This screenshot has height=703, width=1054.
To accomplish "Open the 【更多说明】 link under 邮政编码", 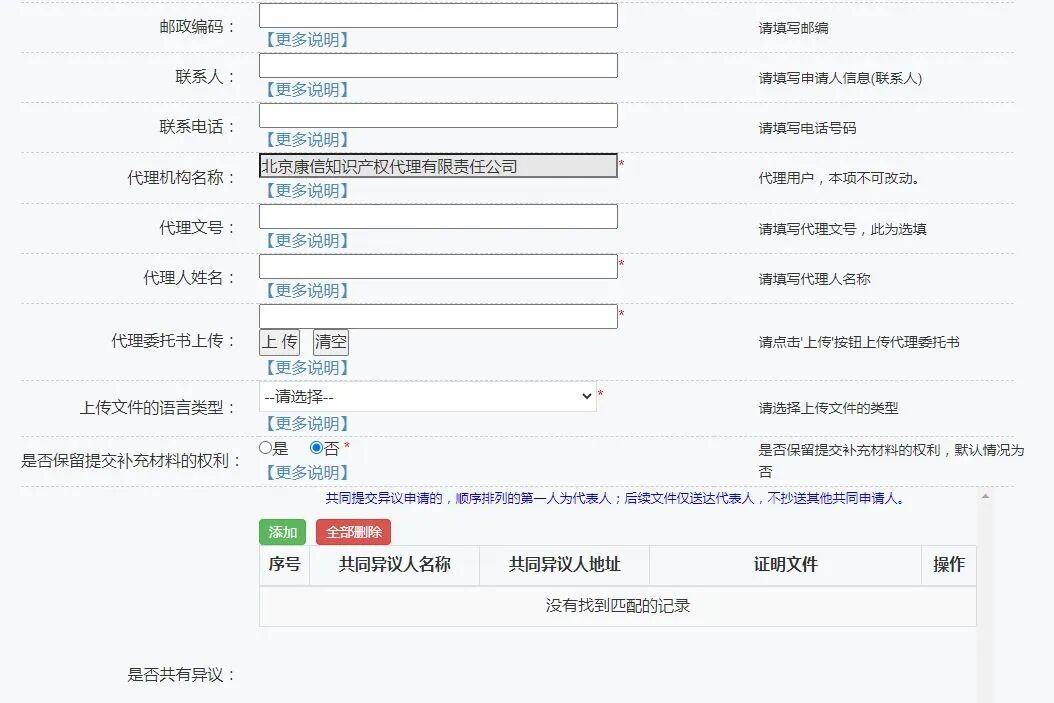I will [305, 39].
